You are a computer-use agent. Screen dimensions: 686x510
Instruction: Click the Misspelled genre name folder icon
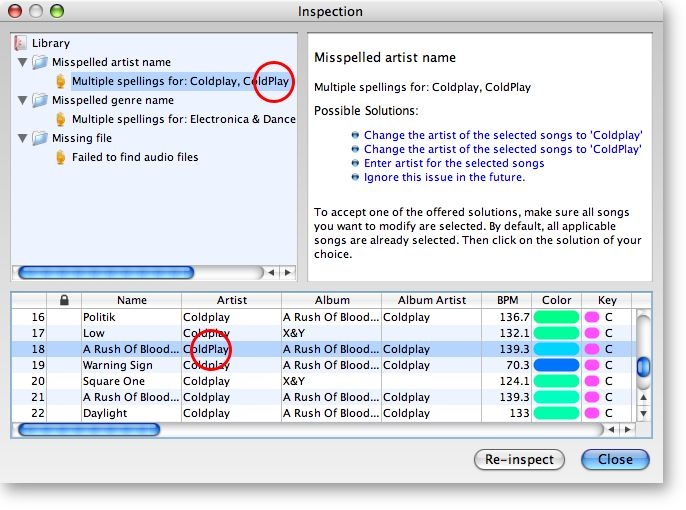[39, 100]
